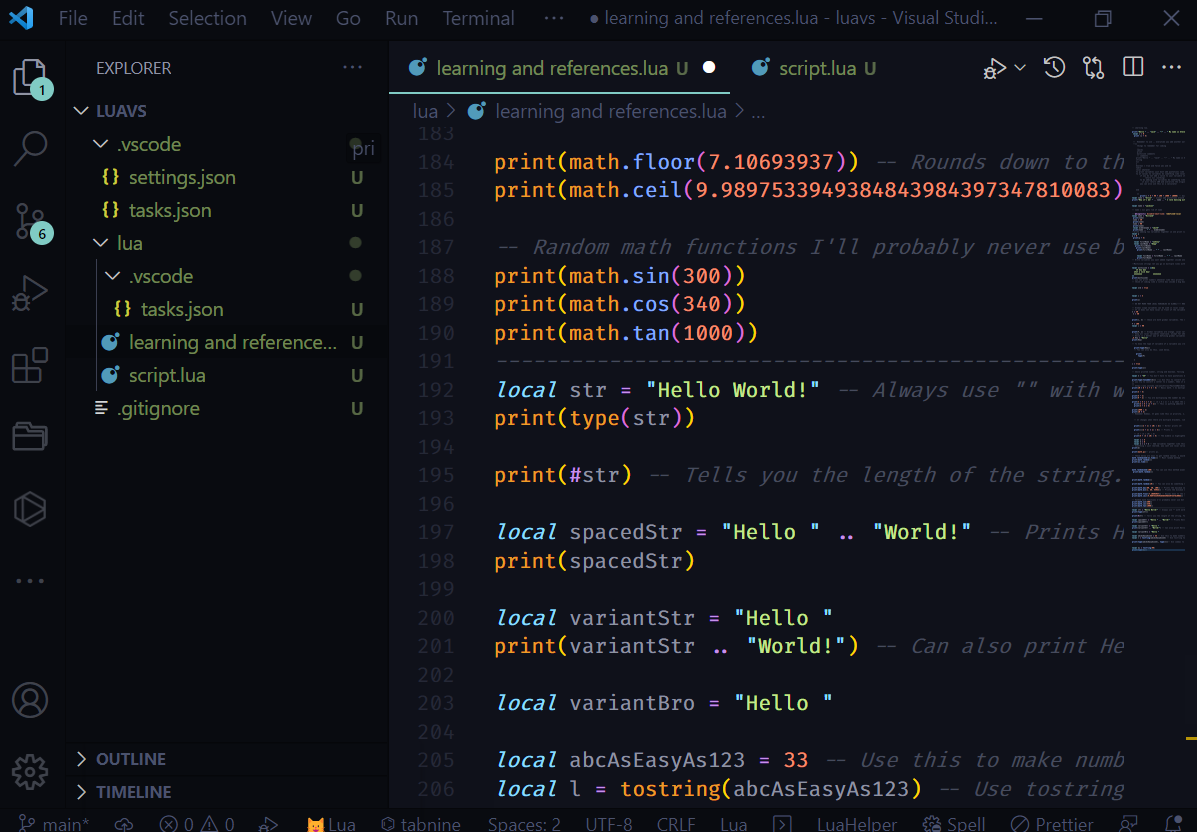Open the Manage gear icon

tap(31, 772)
